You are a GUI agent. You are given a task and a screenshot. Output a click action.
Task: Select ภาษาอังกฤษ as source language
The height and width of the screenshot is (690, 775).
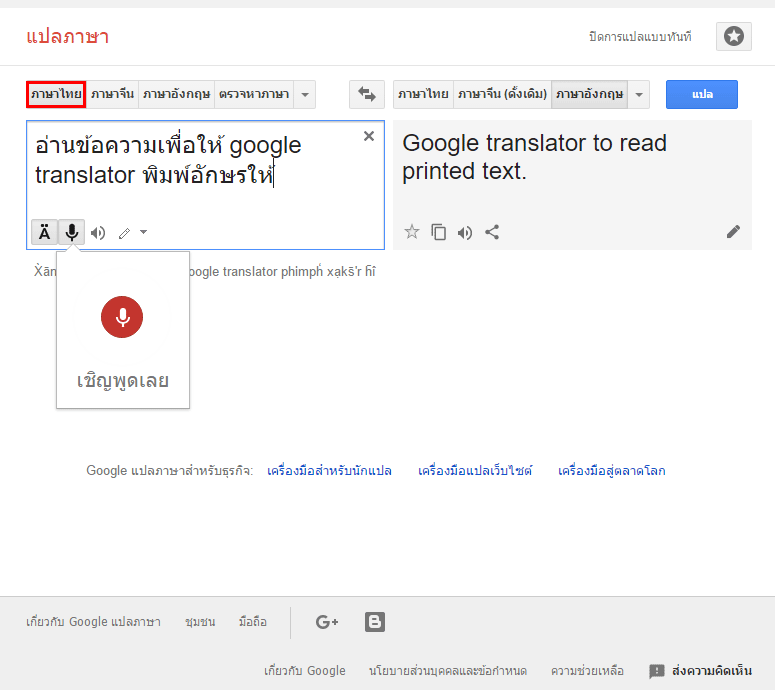(176, 94)
